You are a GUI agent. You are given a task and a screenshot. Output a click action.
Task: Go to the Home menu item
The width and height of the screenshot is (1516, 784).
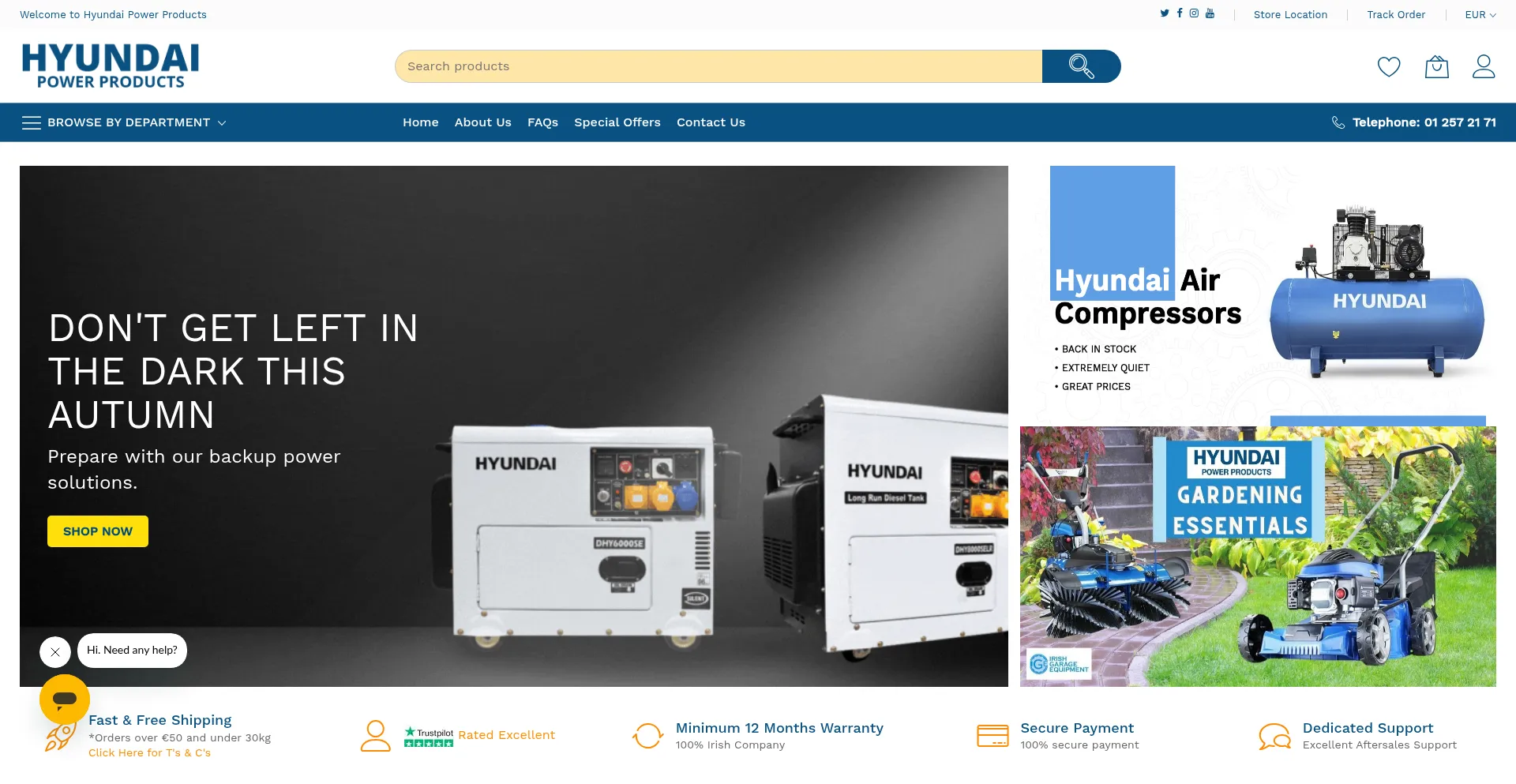pyautogui.click(x=421, y=122)
